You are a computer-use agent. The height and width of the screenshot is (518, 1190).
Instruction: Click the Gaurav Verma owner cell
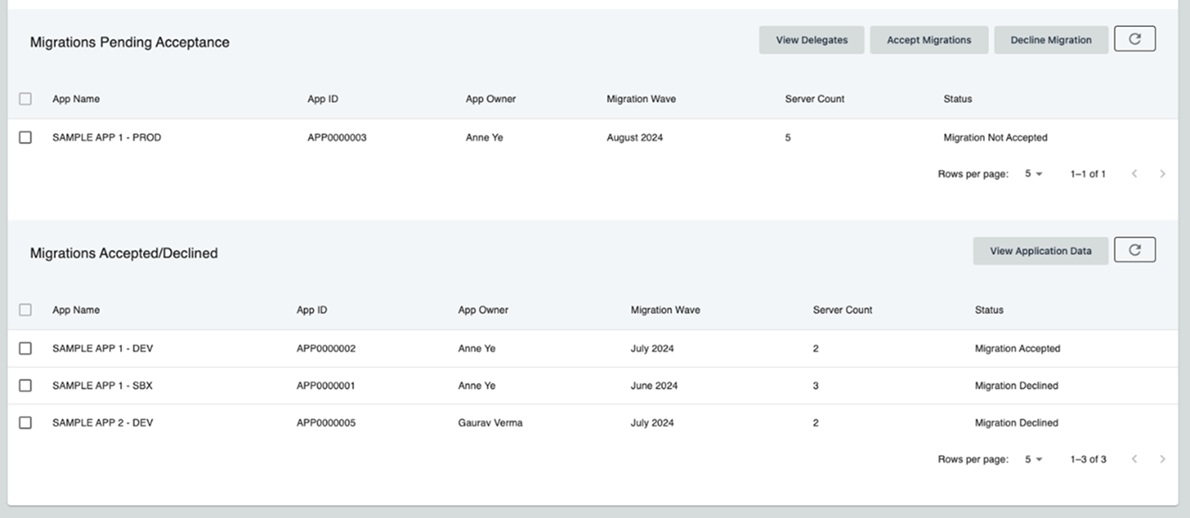pyautogui.click(x=490, y=422)
